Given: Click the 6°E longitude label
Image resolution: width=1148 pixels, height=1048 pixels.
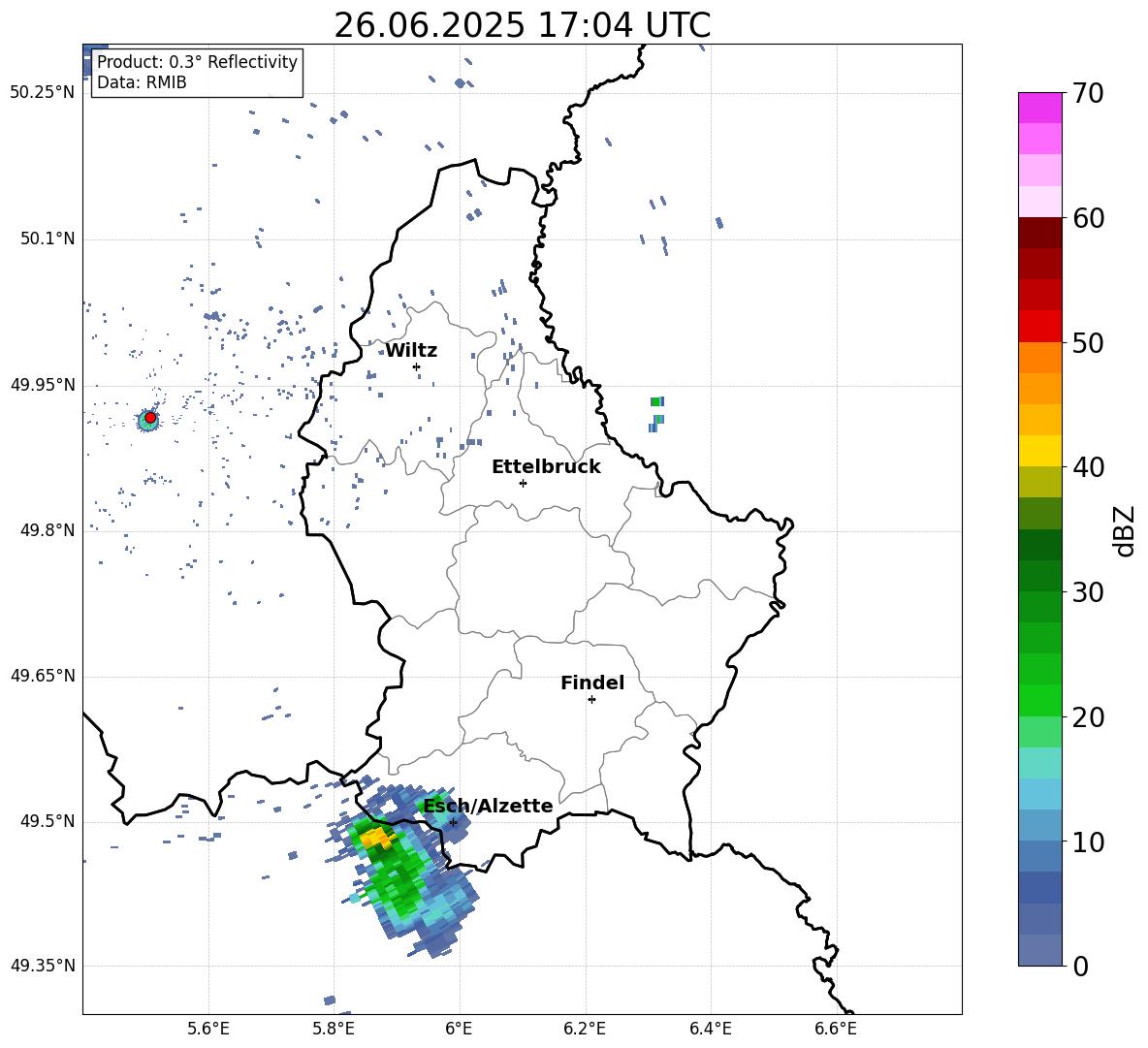Looking at the screenshot, I should click(x=459, y=1029).
